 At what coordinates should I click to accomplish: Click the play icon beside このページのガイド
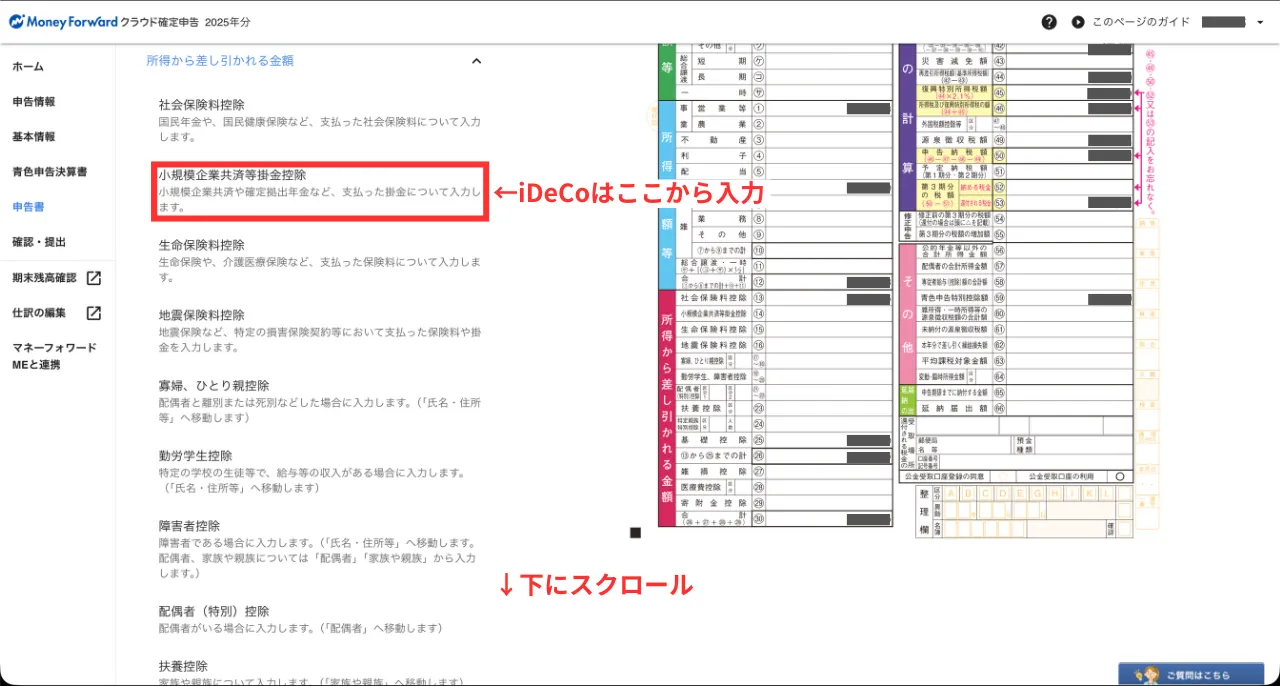1078,22
